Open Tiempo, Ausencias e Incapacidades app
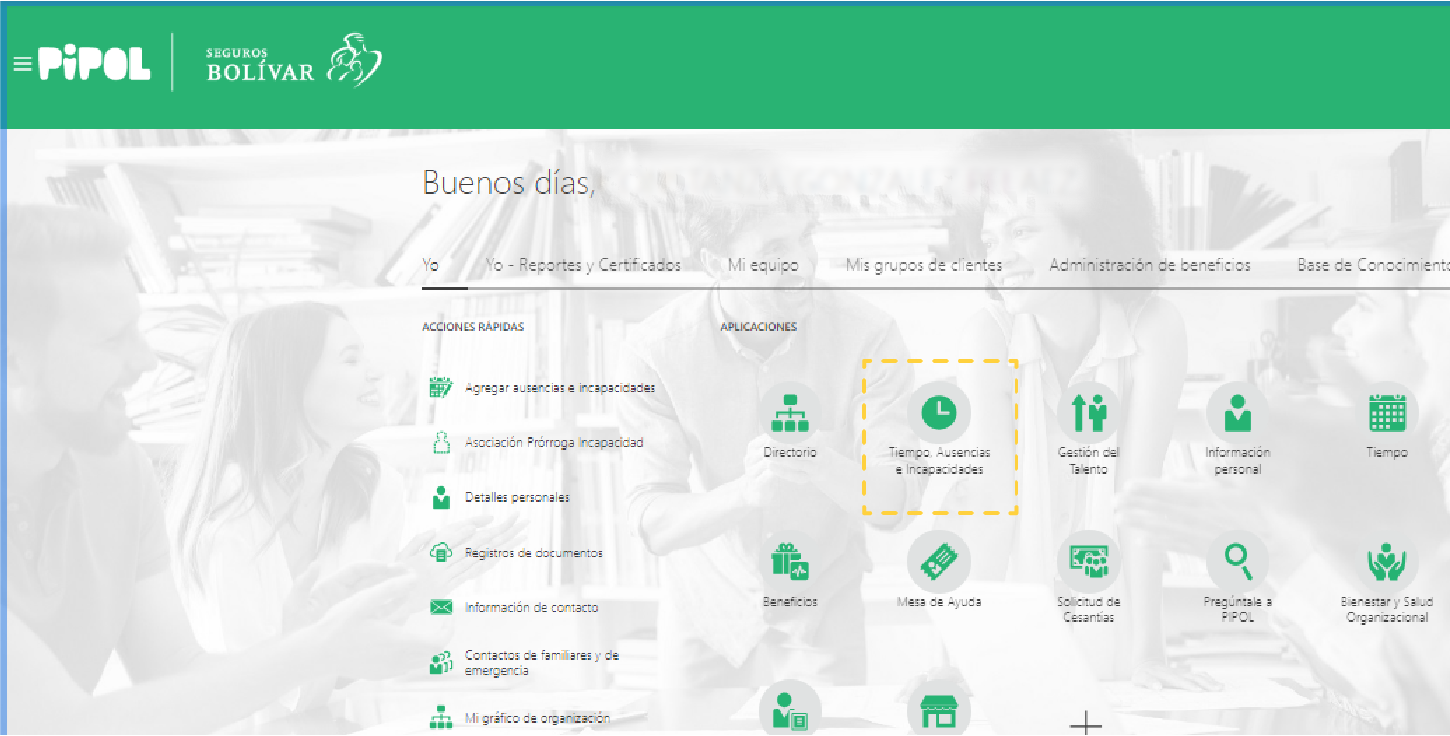This screenshot has width=1450, height=736. coord(939,413)
